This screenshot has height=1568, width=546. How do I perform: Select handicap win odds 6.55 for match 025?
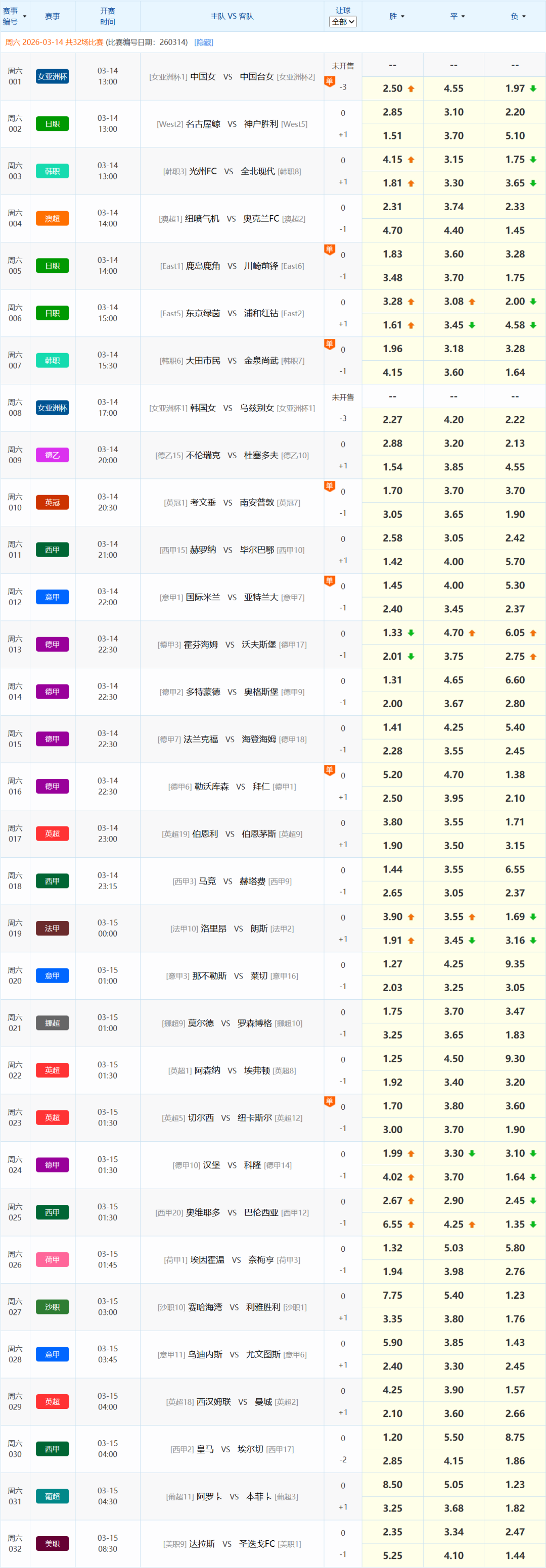tap(392, 1224)
